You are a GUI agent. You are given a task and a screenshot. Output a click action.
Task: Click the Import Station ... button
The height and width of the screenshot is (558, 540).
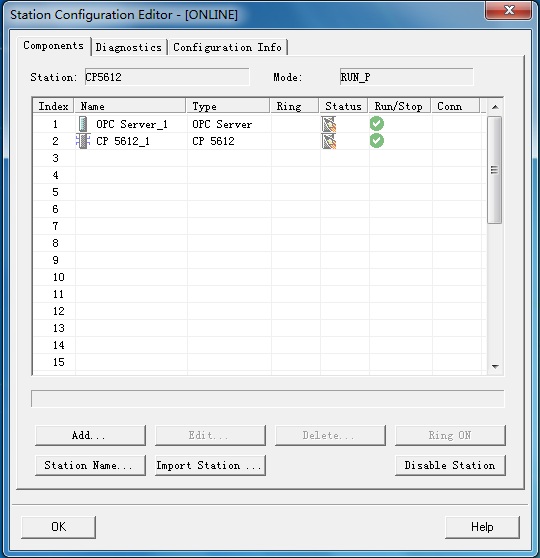click(x=210, y=465)
